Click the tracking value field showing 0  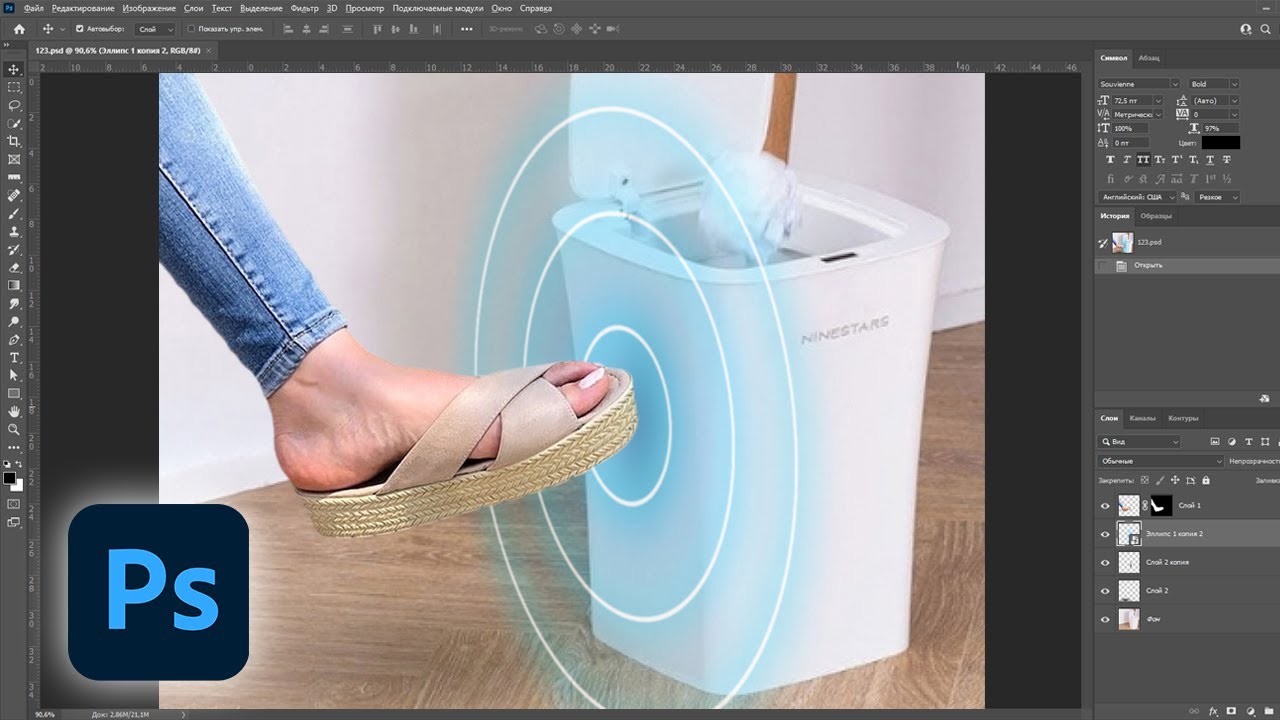pyautogui.click(x=1215, y=115)
